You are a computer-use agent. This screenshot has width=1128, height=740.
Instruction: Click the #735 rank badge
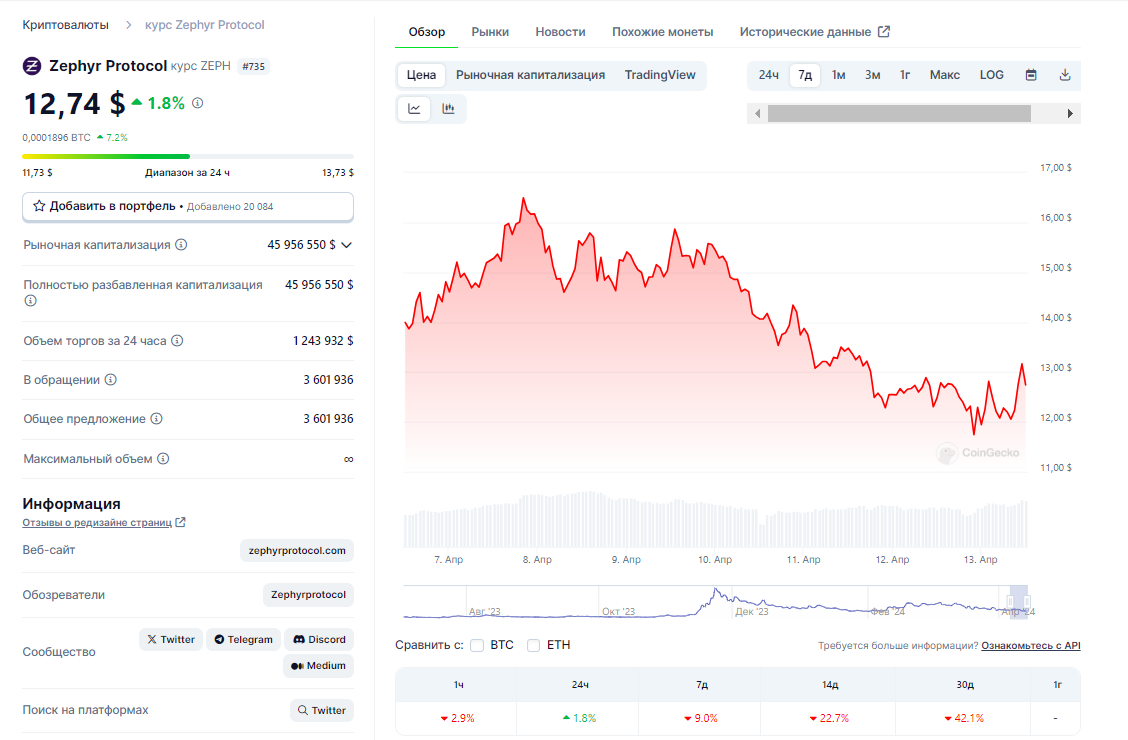pyautogui.click(x=253, y=66)
